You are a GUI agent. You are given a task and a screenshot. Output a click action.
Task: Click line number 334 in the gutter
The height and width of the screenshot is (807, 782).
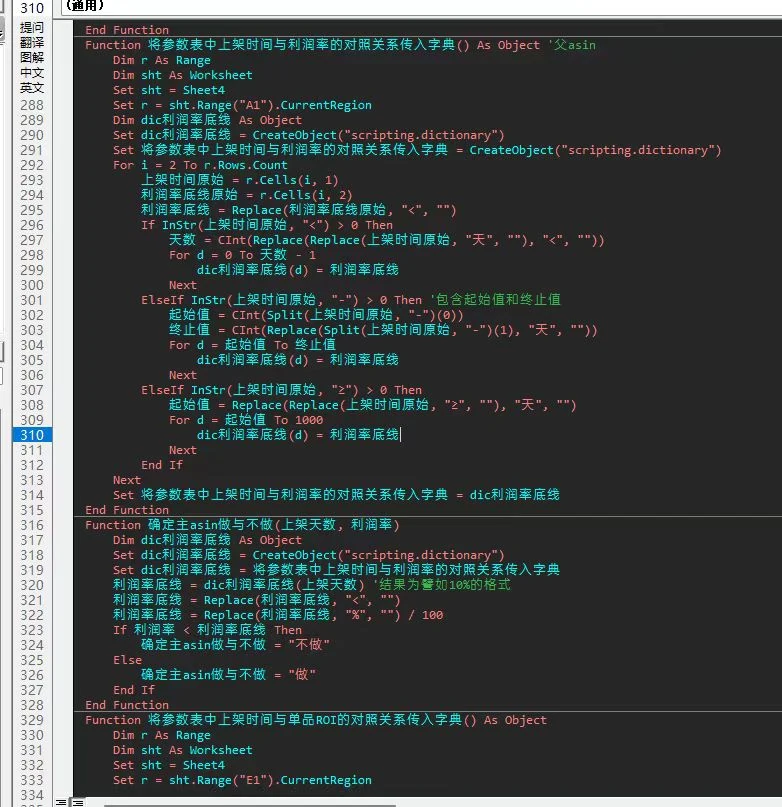32,795
